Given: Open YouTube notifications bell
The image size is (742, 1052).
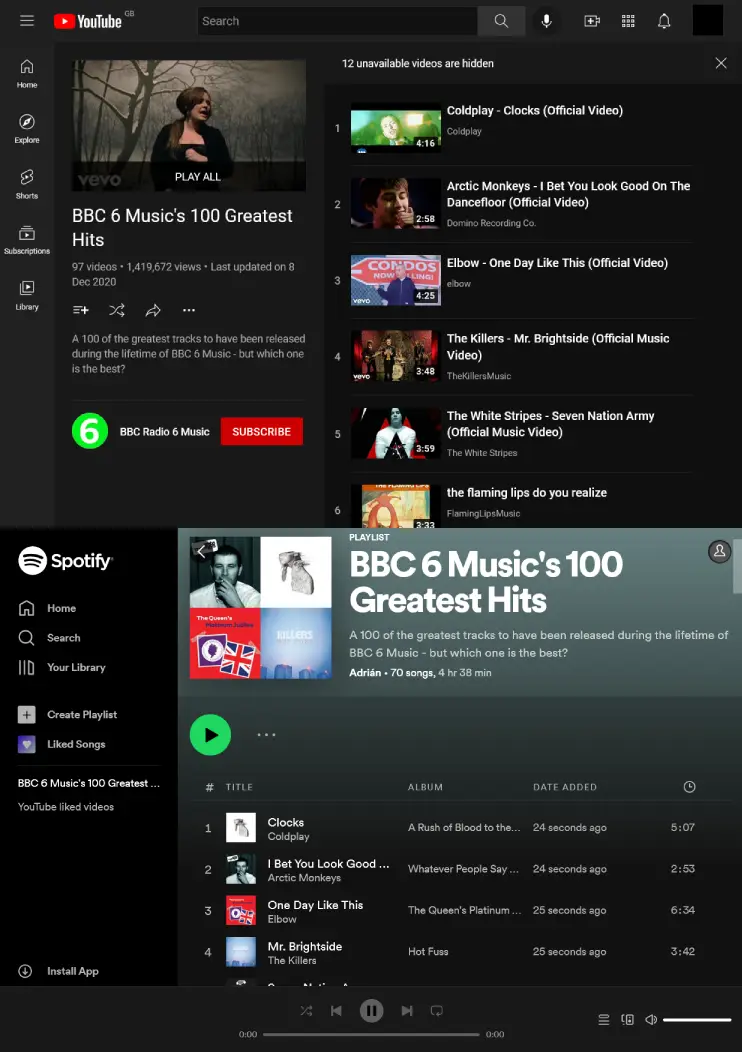Looking at the screenshot, I should coord(664,21).
